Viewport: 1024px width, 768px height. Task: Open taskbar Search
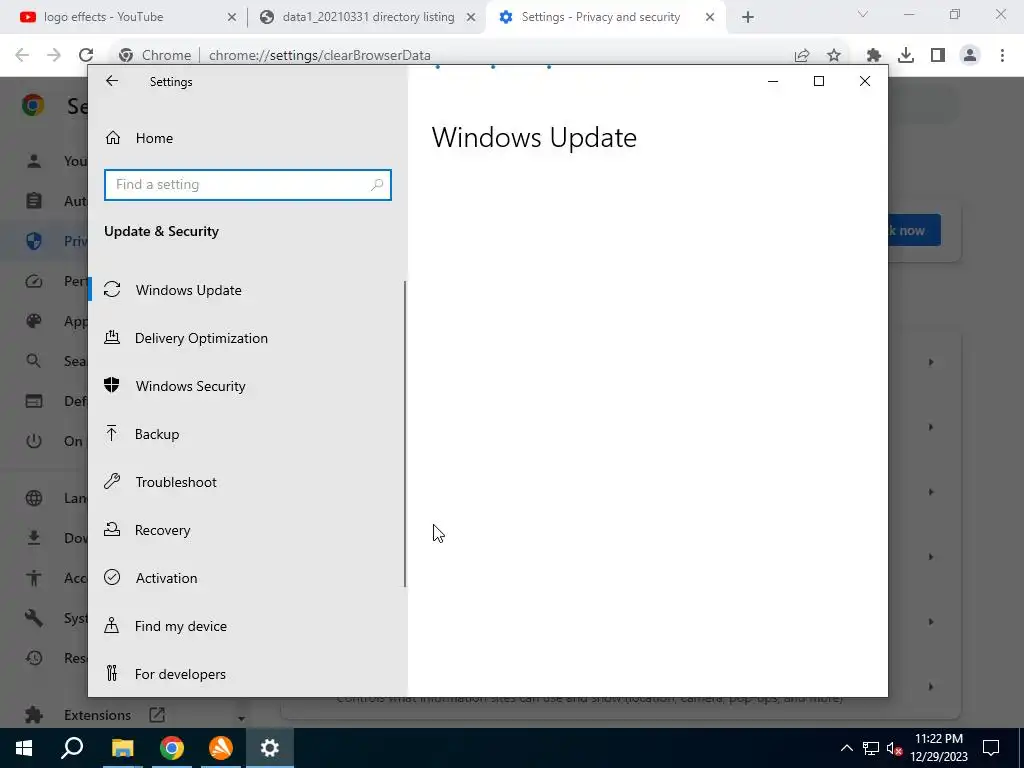coord(72,748)
